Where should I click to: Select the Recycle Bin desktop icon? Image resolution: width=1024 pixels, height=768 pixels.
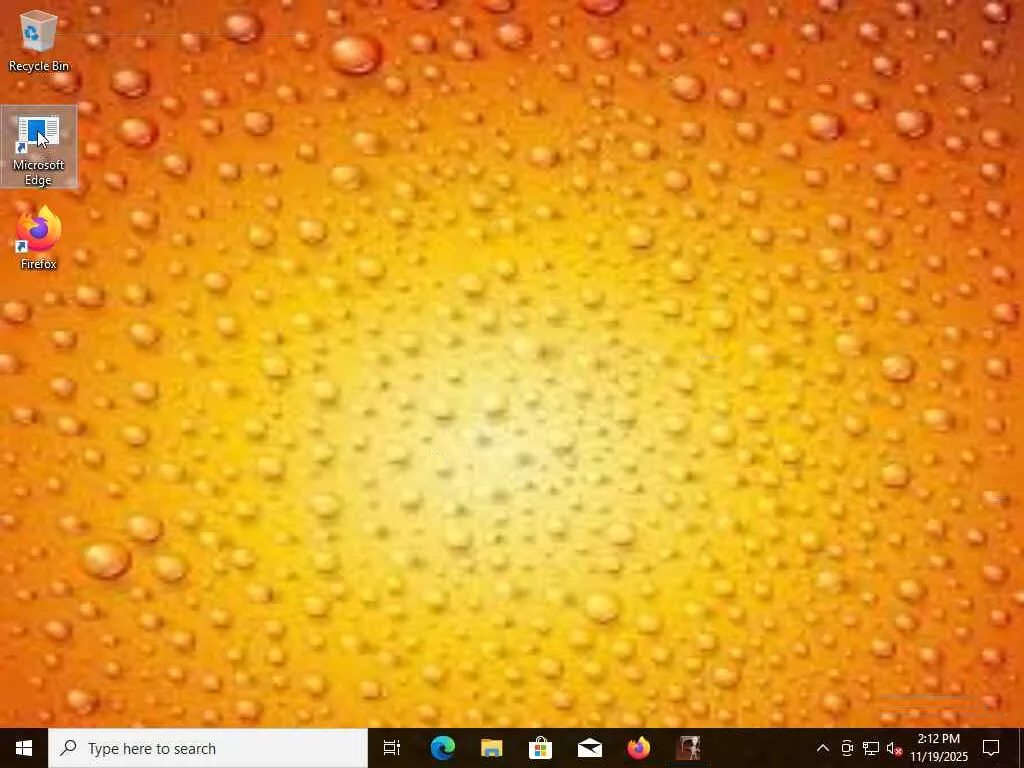pos(39,40)
